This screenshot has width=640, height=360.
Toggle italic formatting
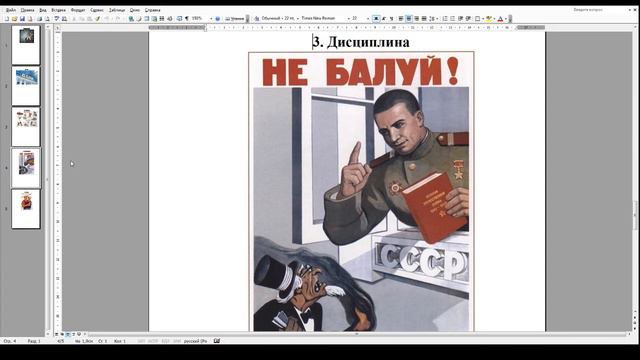tap(384, 18)
